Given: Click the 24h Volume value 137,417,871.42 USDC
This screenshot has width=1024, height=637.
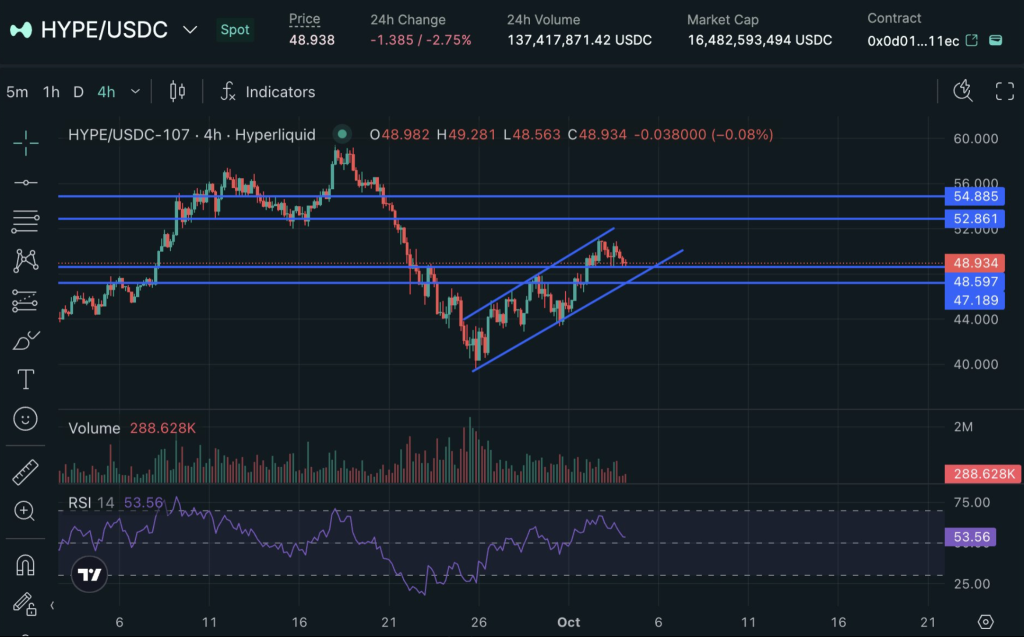Looking at the screenshot, I should coord(579,41).
